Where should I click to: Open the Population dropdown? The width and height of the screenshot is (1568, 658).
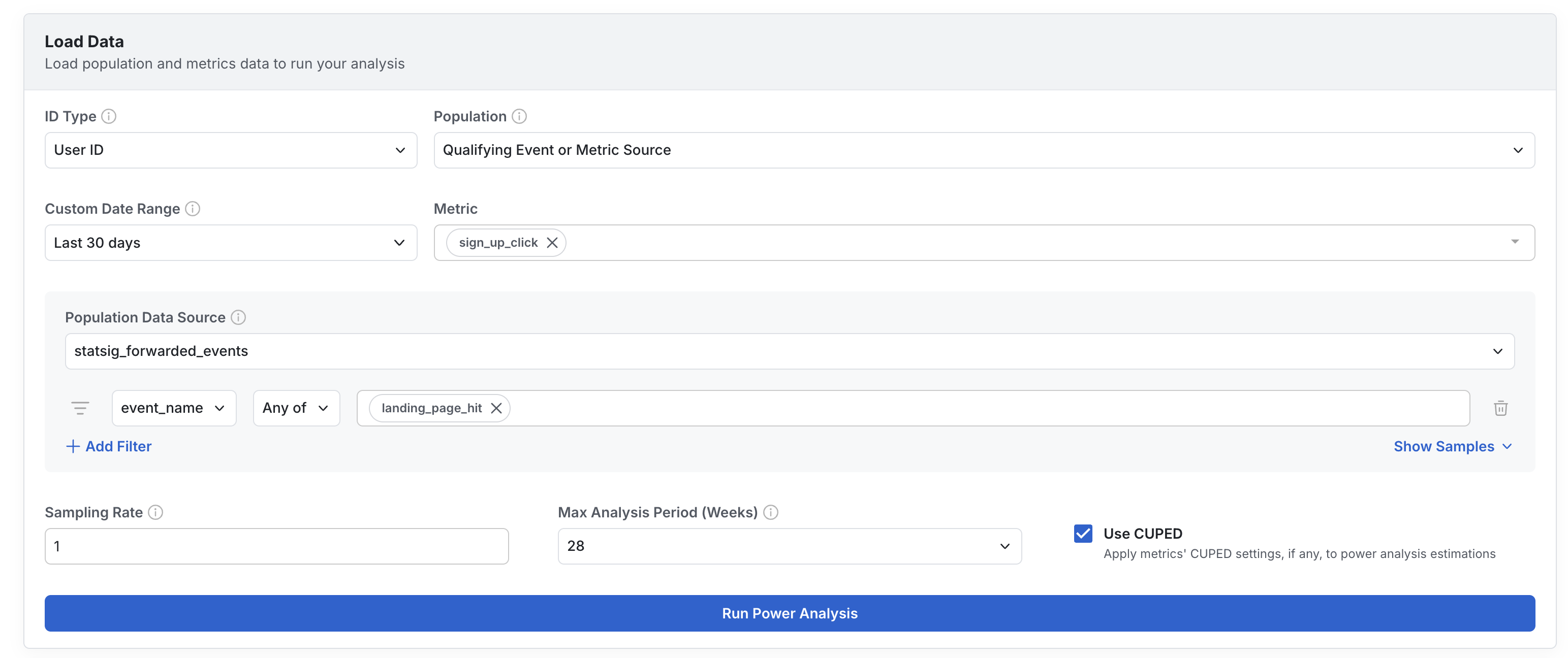point(984,150)
